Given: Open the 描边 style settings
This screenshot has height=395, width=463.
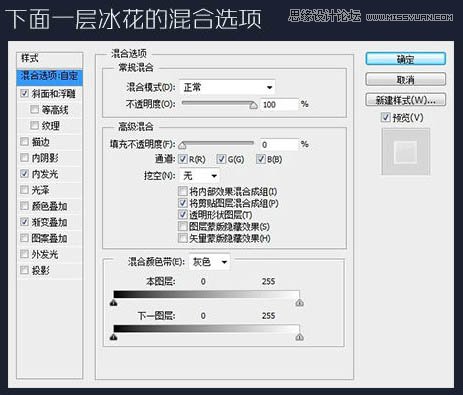Looking at the screenshot, I should (40, 142).
